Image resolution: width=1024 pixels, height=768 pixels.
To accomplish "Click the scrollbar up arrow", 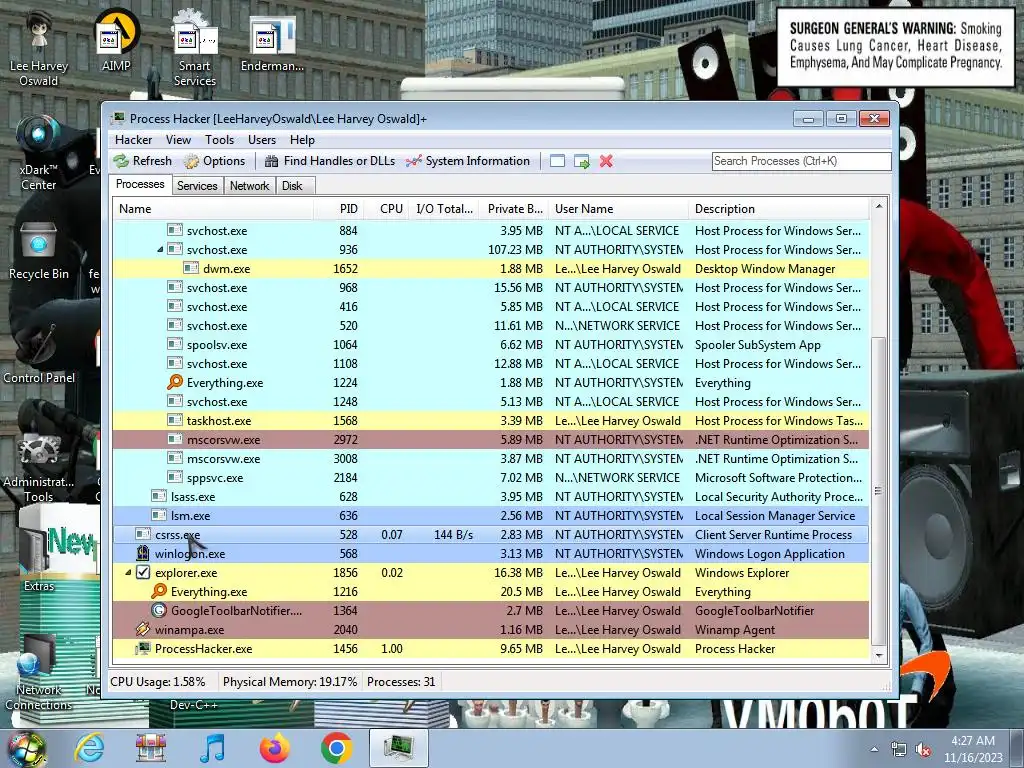I will [878, 206].
